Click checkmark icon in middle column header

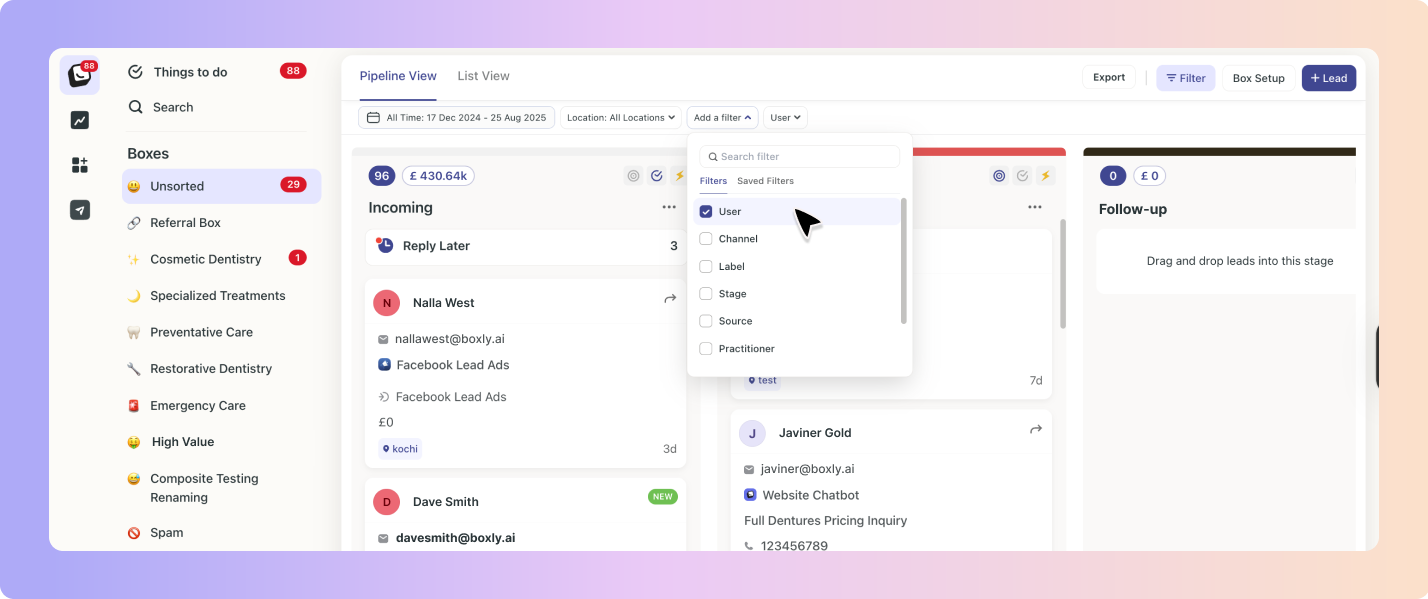click(1022, 176)
